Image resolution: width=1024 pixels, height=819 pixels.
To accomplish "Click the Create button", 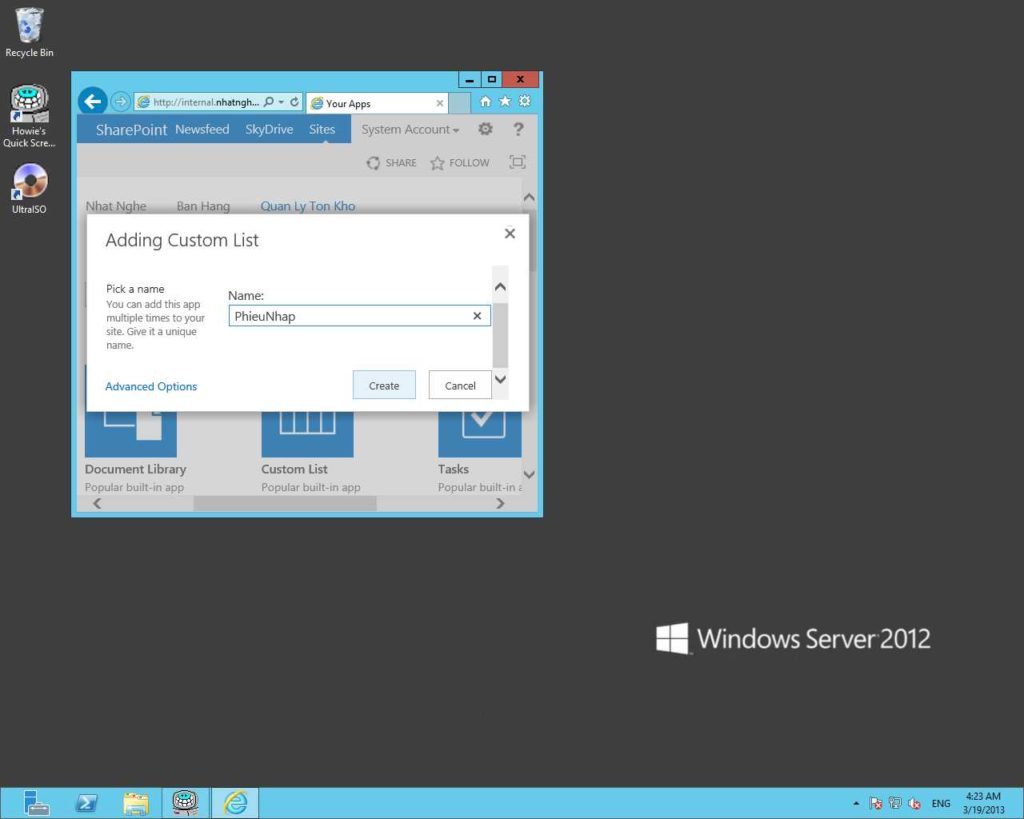I will (x=384, y=385).
